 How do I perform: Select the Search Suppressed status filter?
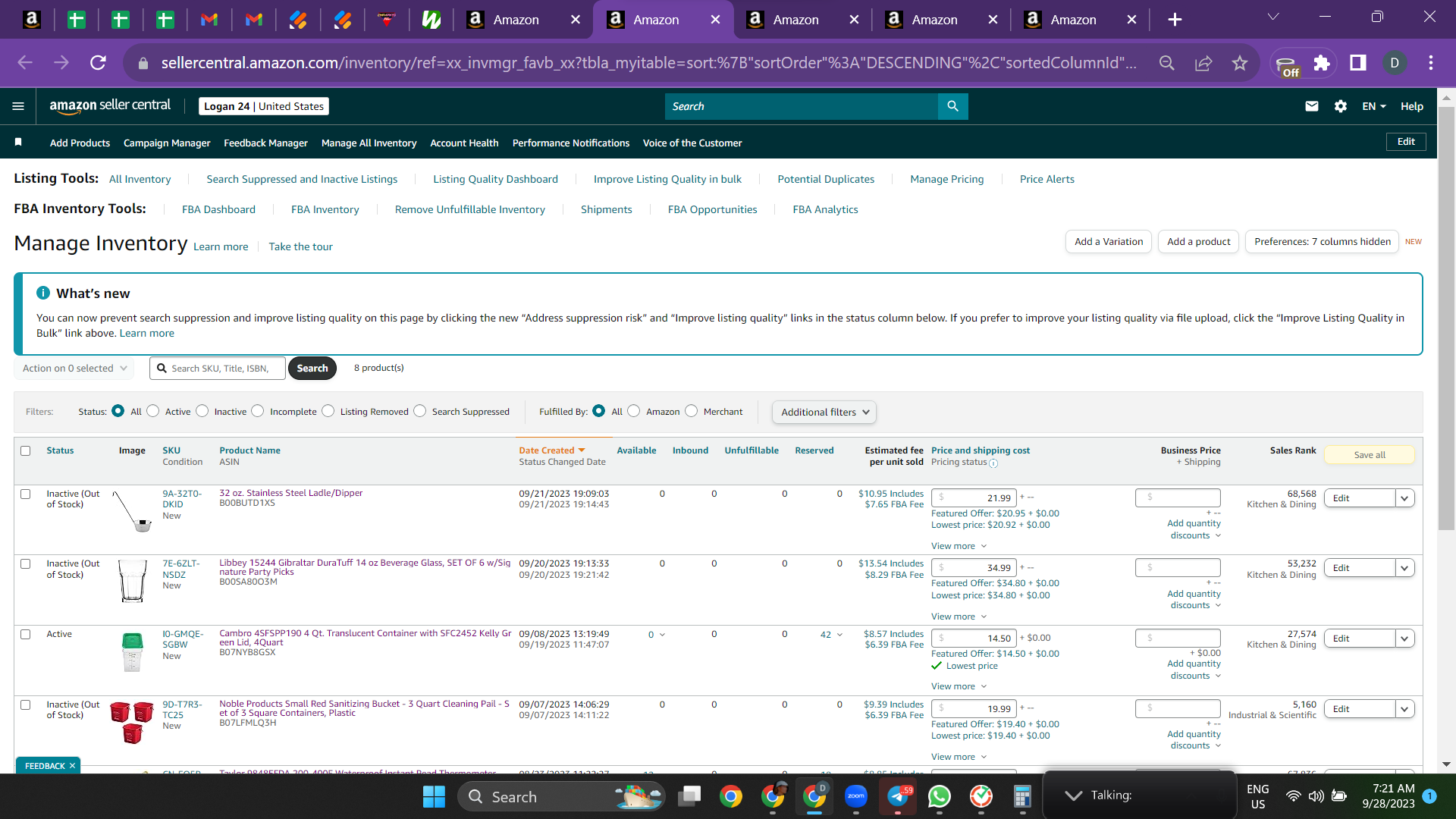tap(420, 411)
